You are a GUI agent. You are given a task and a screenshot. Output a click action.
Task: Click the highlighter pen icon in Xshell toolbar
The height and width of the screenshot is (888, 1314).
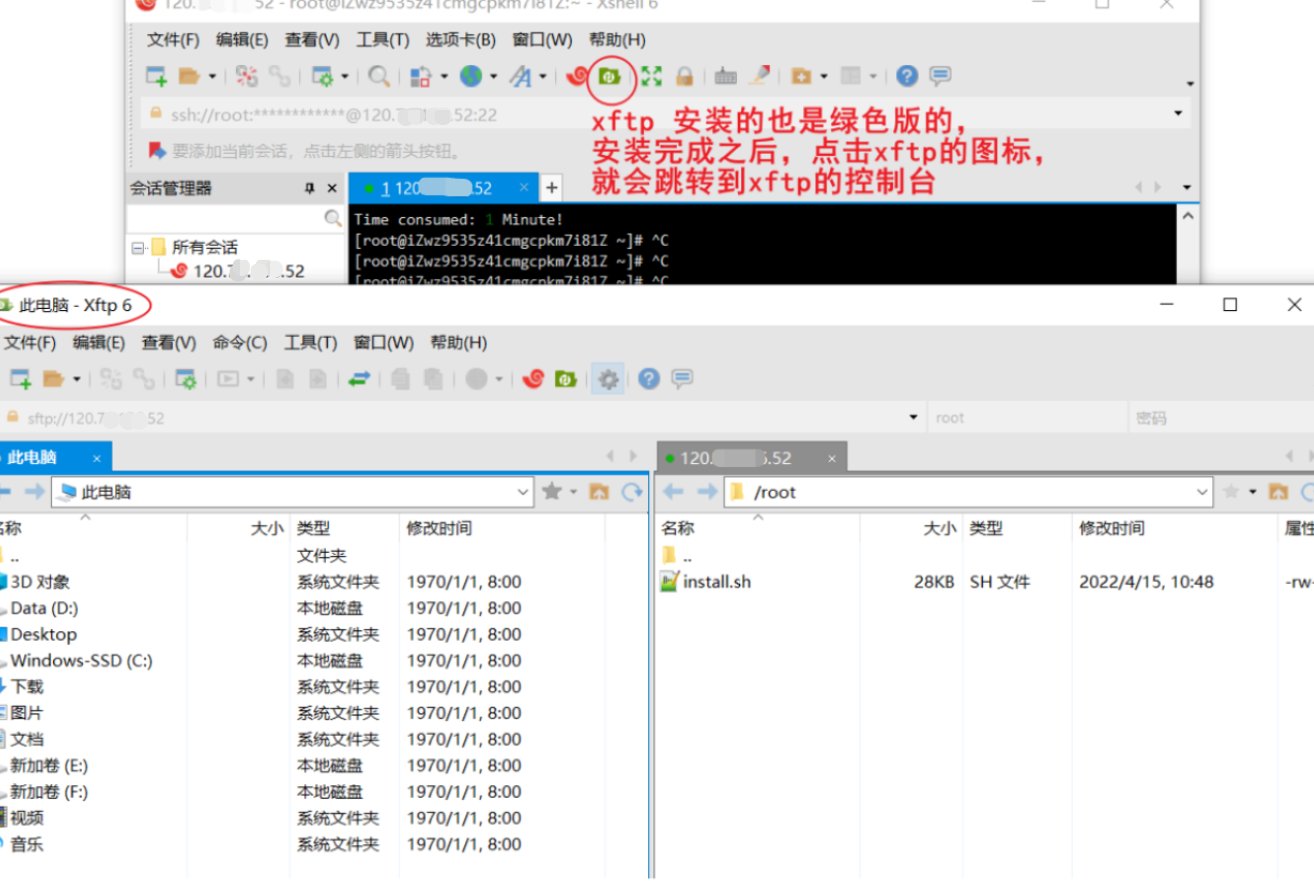click(x=760, y=76)
